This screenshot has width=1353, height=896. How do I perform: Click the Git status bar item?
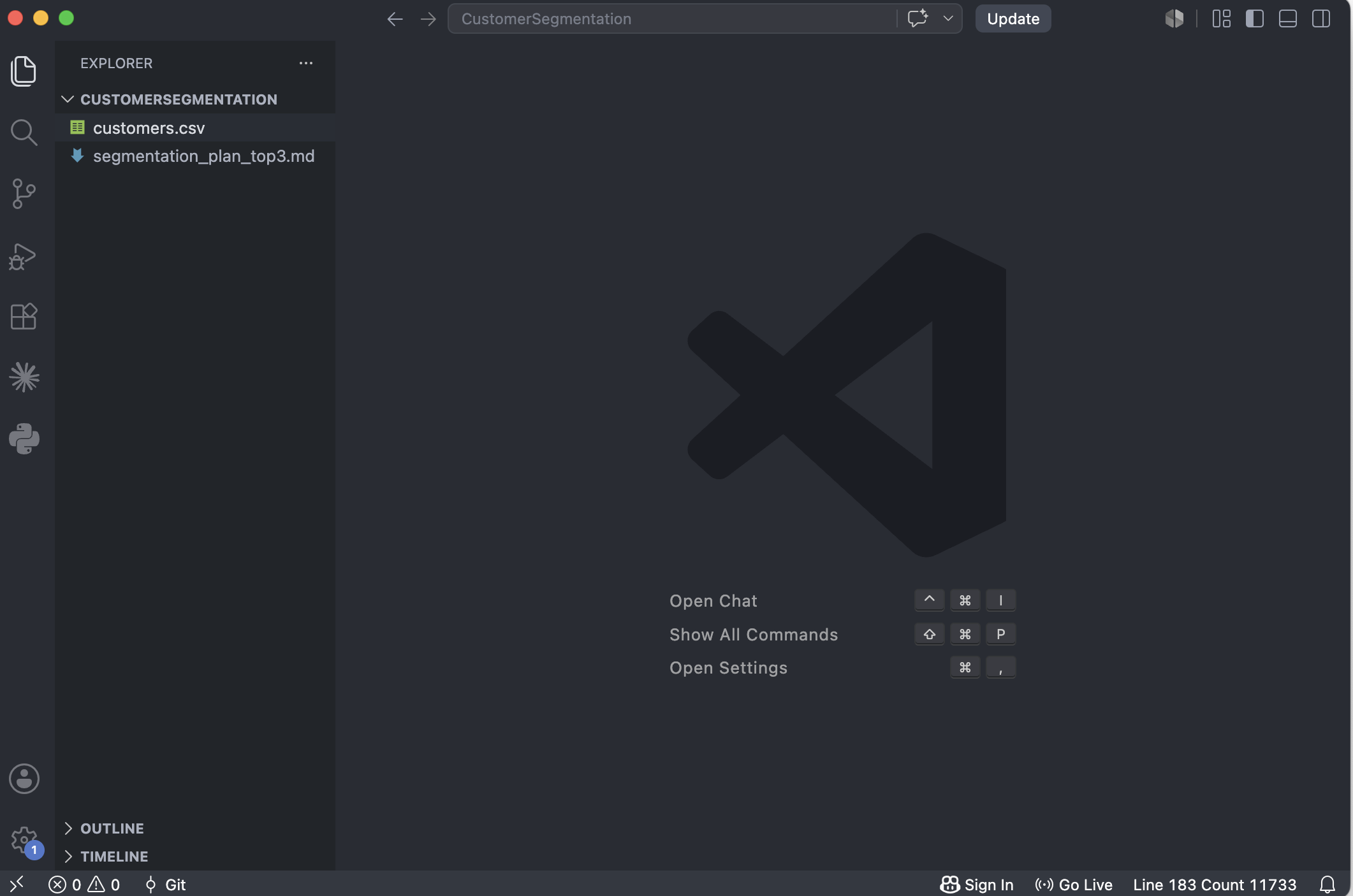pos(165,885)
